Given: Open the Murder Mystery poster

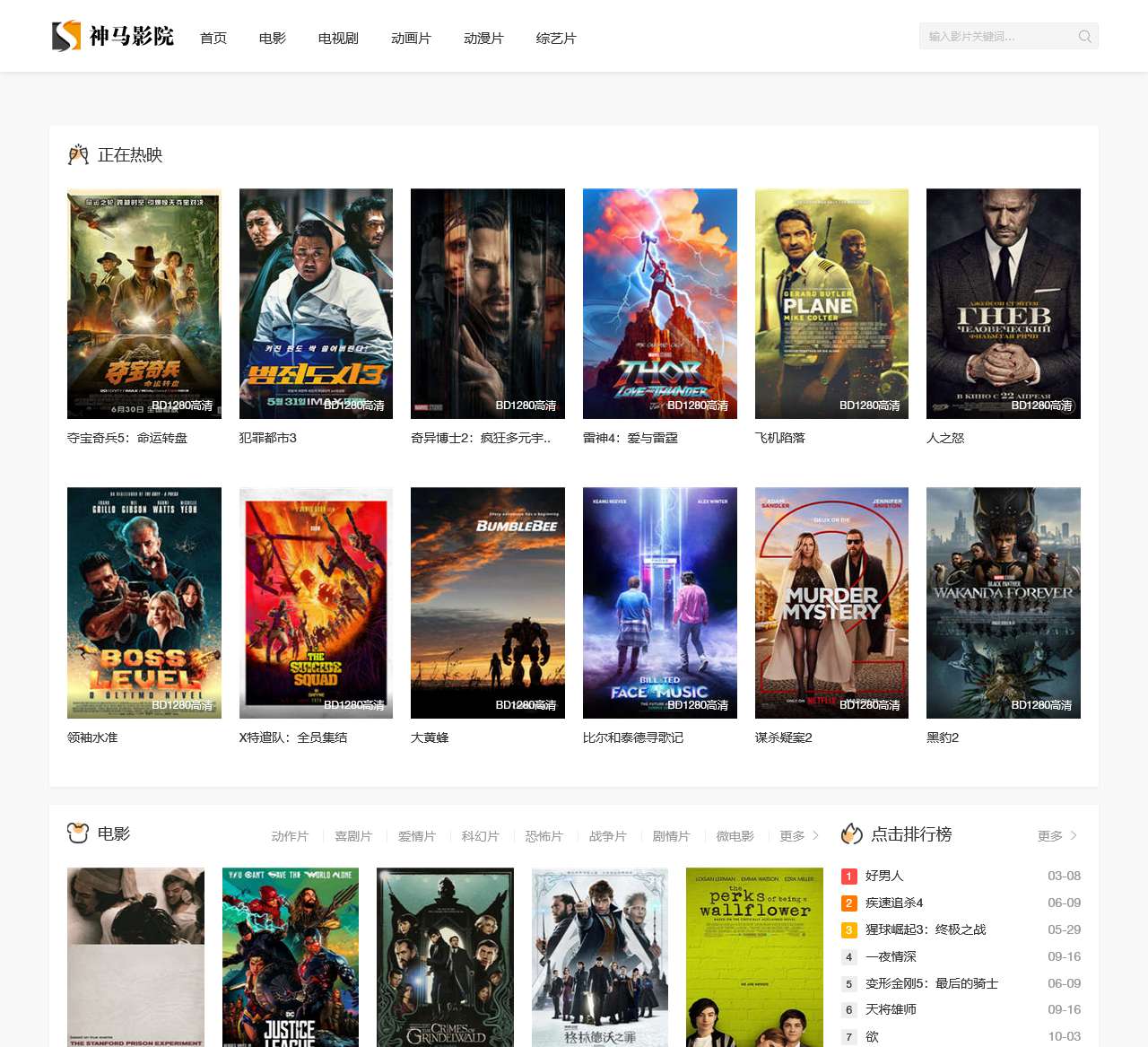Looking at the screenshot, I should [x=831, y=603].
